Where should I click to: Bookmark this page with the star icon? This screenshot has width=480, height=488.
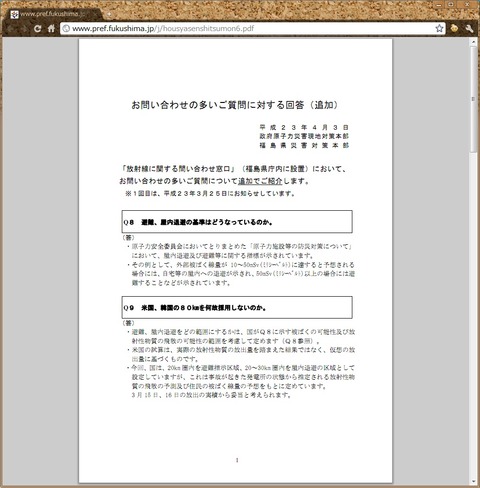(439, 28)
